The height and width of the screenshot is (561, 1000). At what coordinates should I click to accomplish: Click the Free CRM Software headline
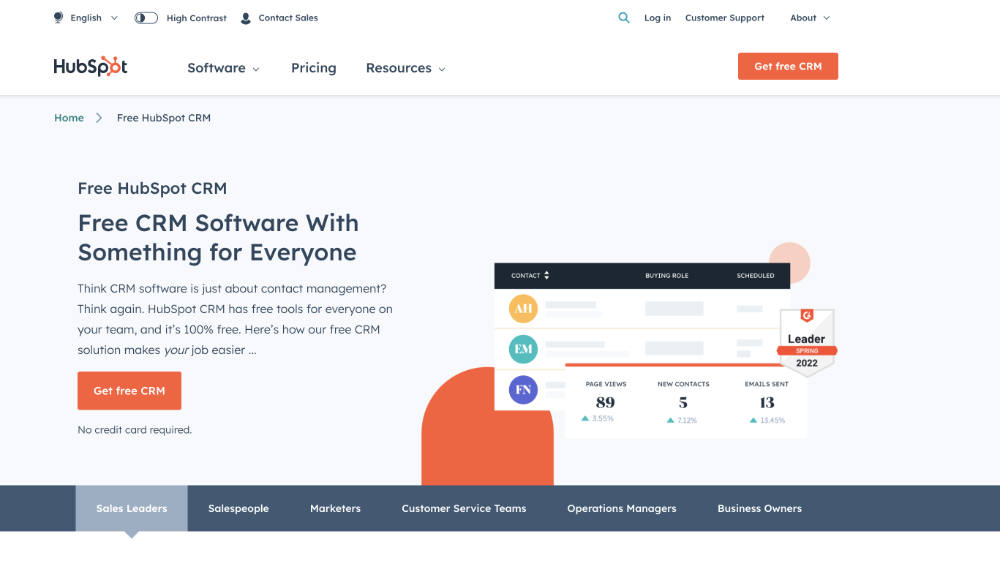click(x=218, y=238)
